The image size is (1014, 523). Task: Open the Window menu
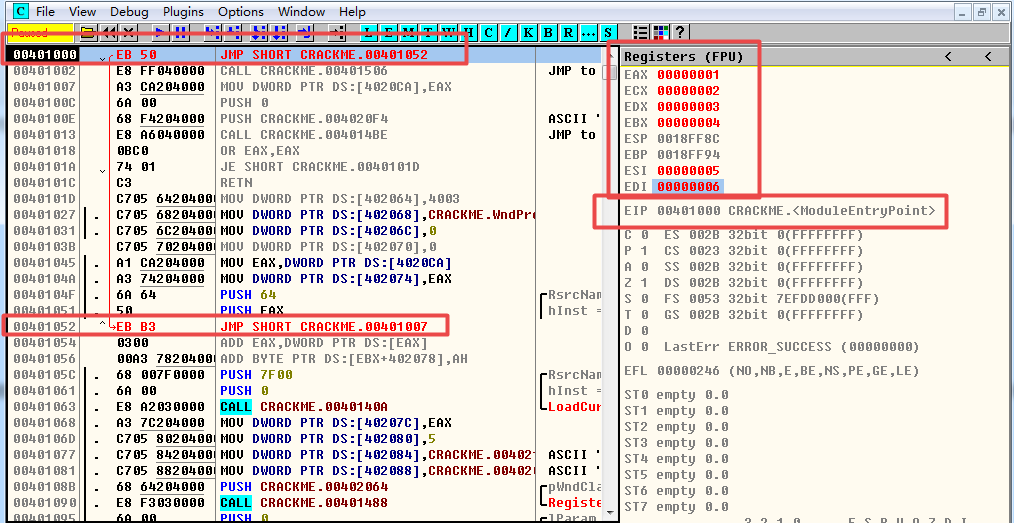(x=303, y=12)
